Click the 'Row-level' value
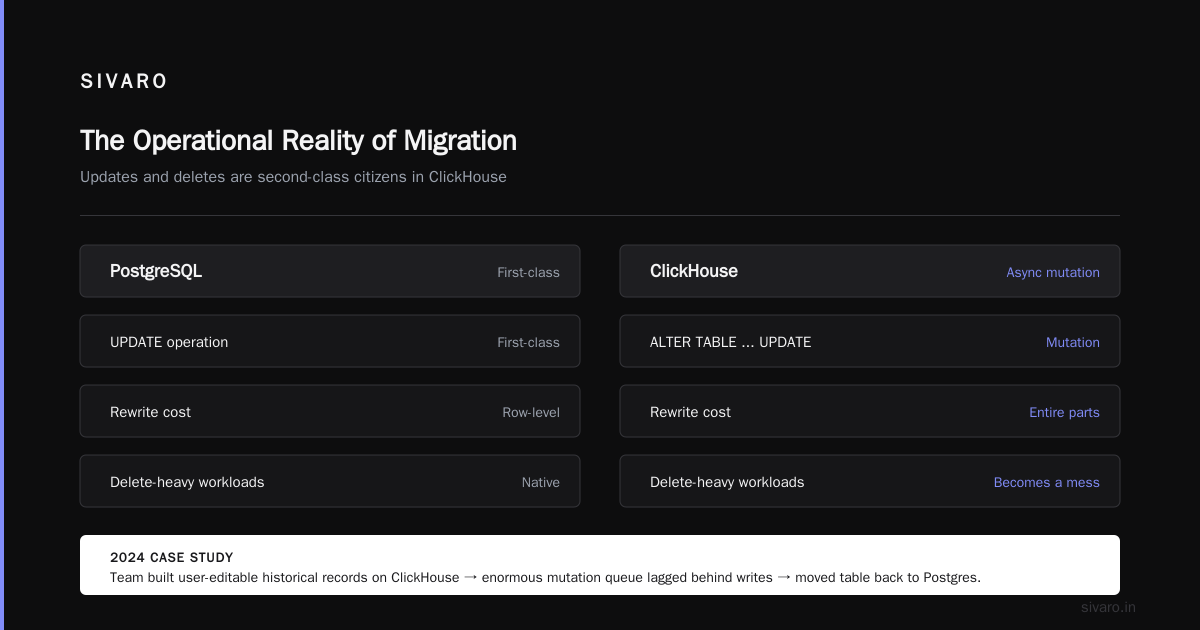 531,412
